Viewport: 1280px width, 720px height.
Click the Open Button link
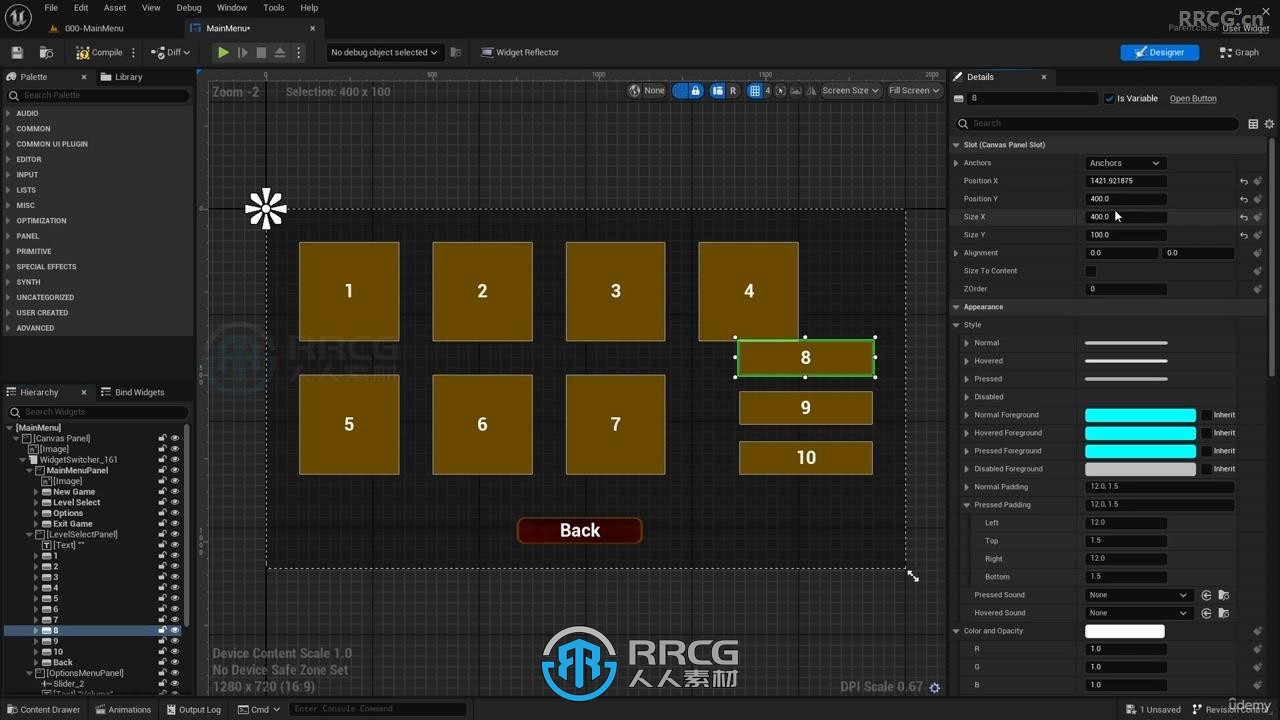[x=1193, y=99]
